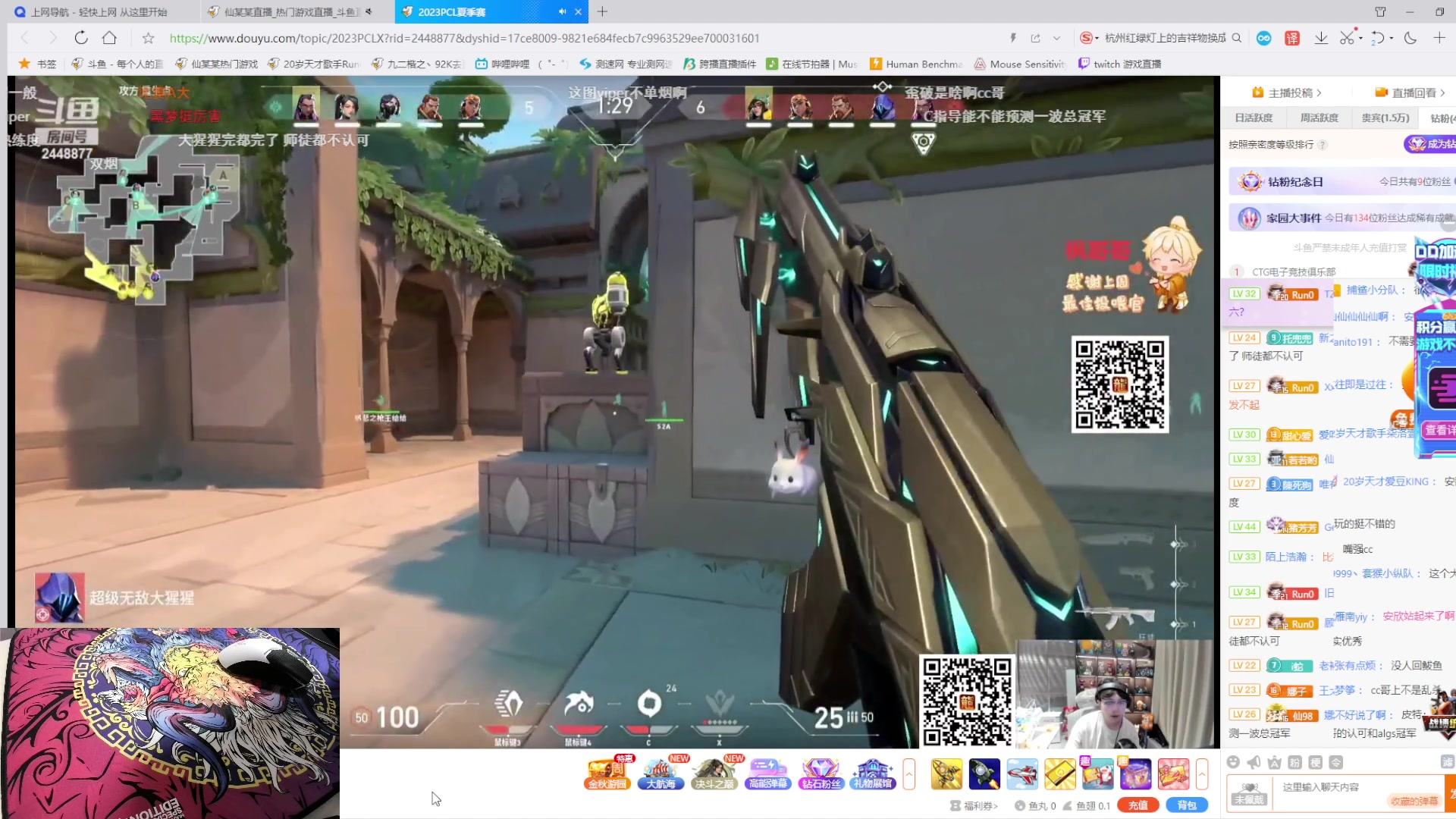Expand the activity icons chevron panel
Image resolution: width=1456 pixels, height=819 pixels.
pos(908,773)
